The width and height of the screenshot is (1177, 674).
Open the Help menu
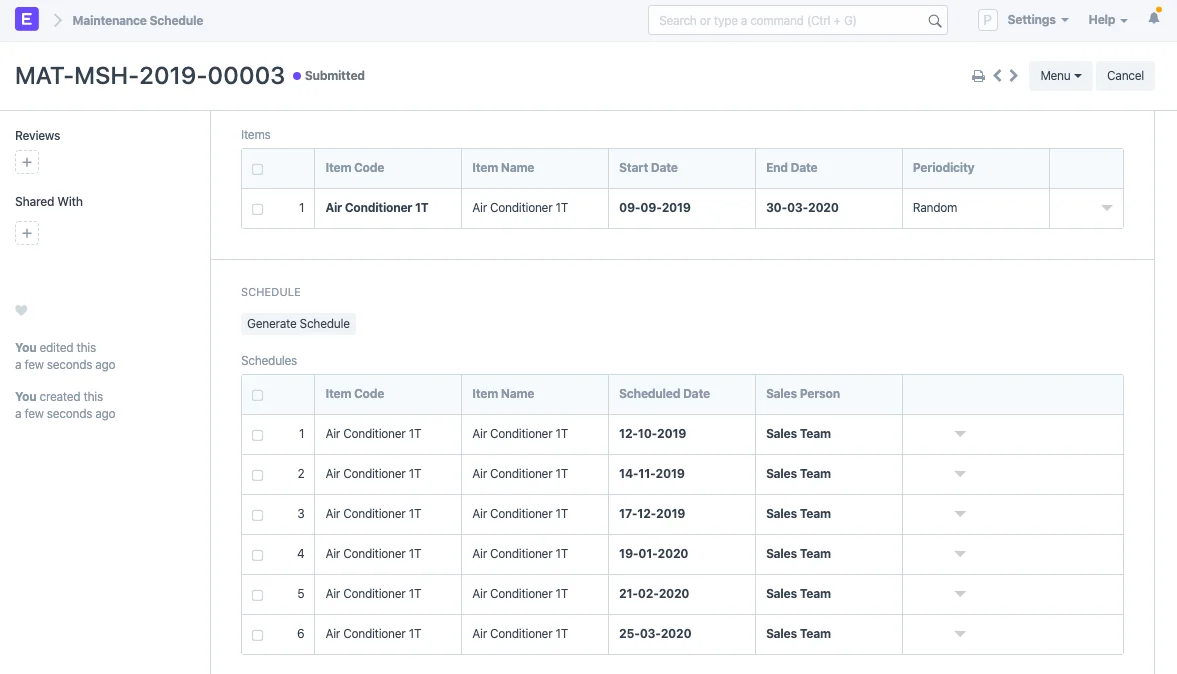1107,20
